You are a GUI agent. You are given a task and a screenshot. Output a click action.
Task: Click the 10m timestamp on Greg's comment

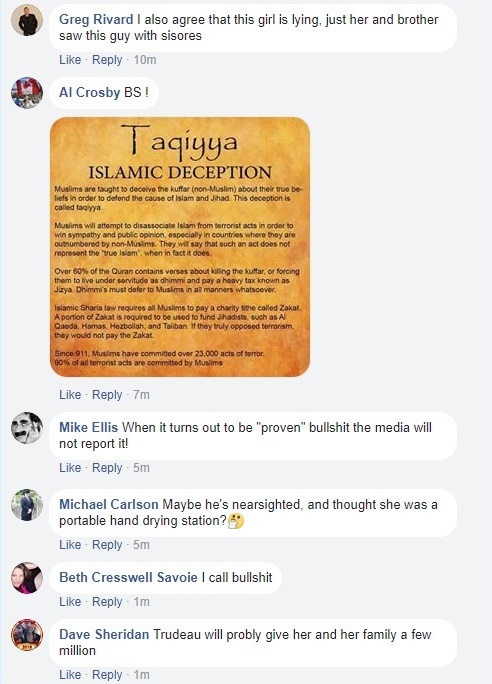click(145, 60)
